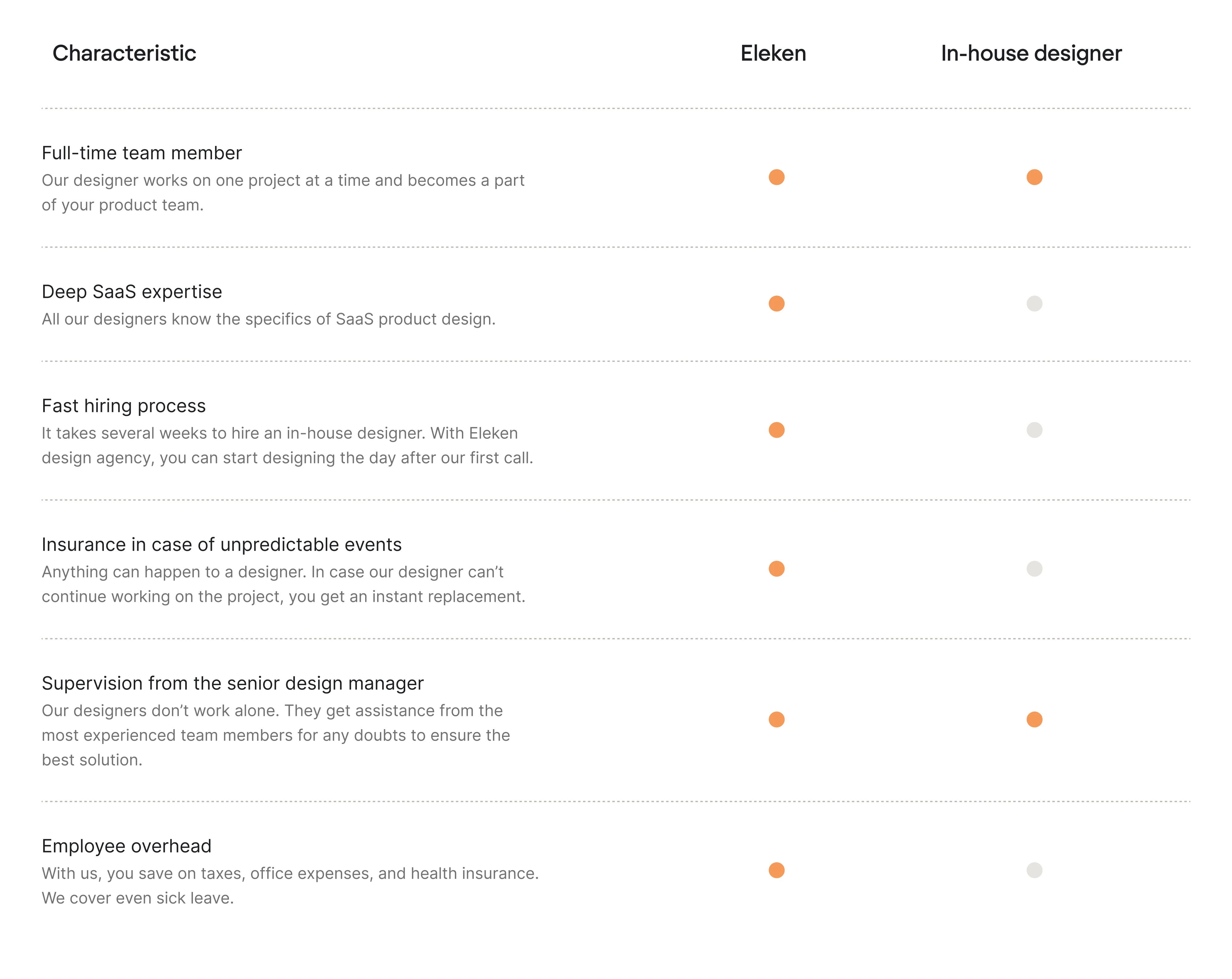Click In-house gray dot for Insurance row

pyautogui.click(x=1034, y=569)
